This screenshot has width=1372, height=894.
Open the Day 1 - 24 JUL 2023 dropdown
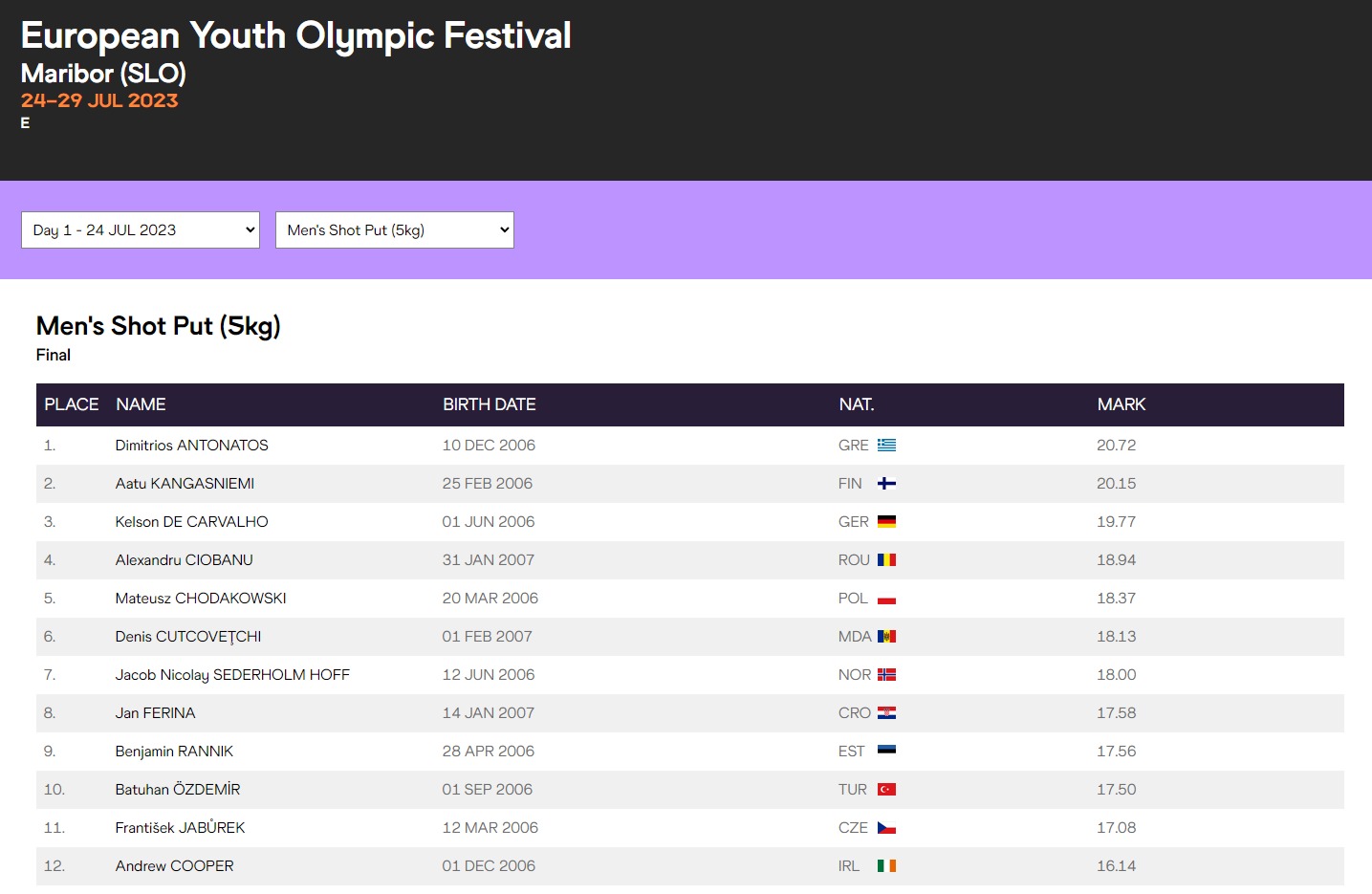[141, 229]
